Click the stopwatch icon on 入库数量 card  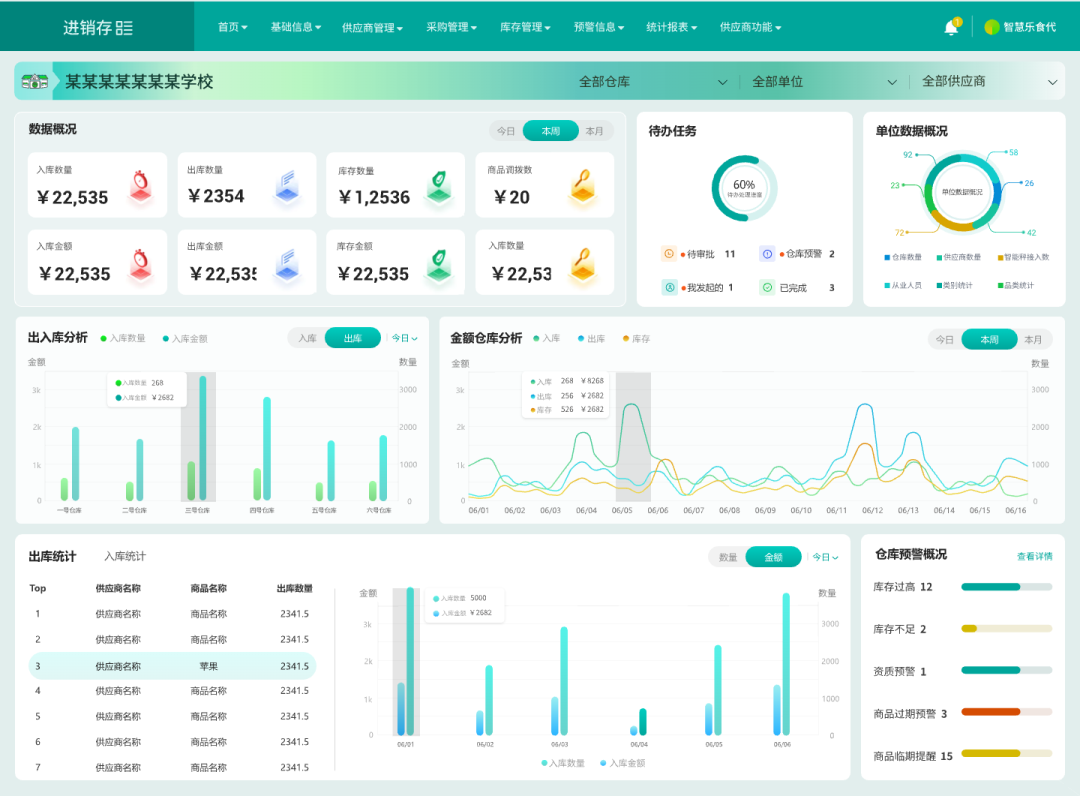(x=141, y=187)
